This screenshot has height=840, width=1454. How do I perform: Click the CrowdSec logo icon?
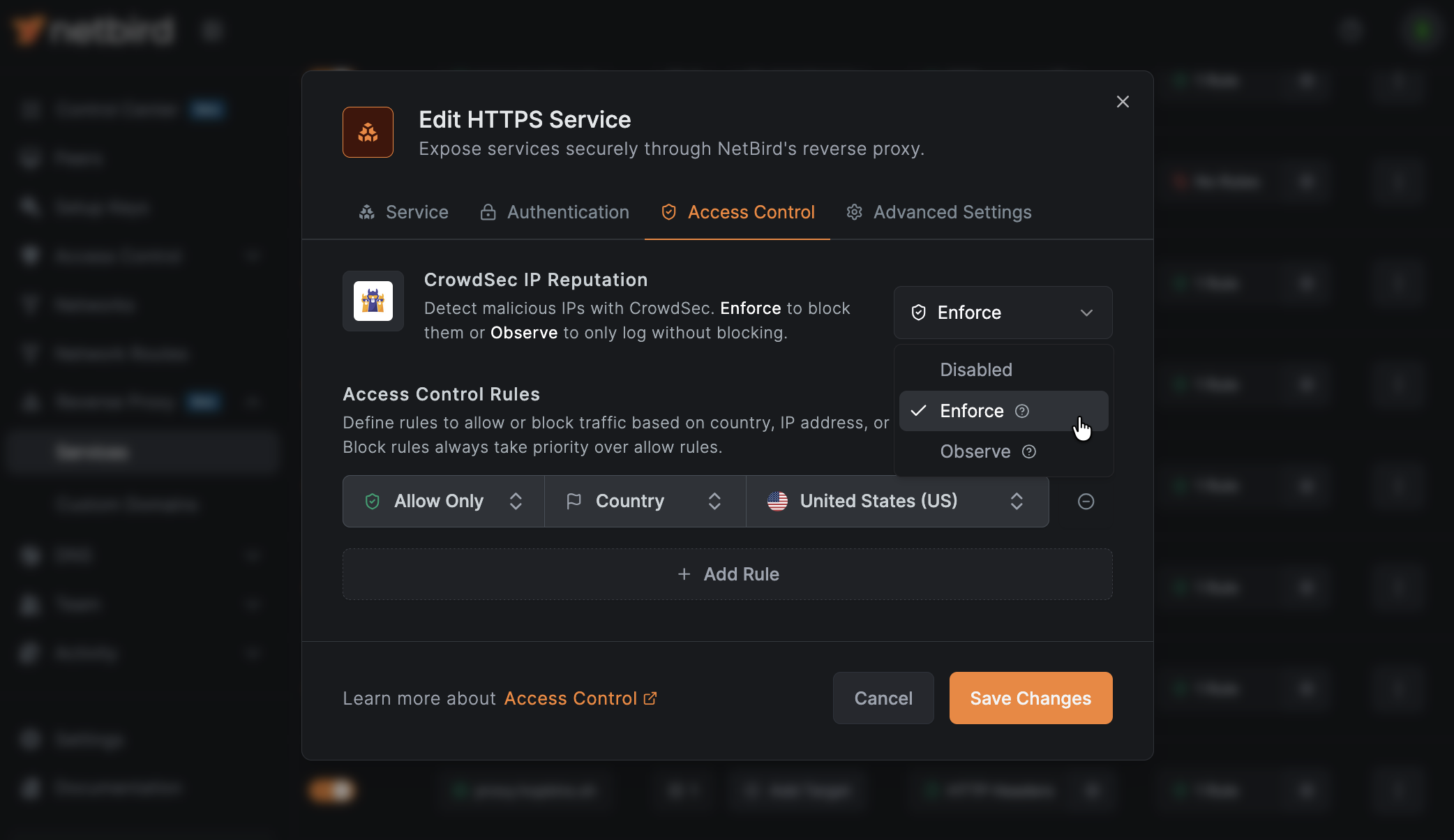(x=373, y=301)
